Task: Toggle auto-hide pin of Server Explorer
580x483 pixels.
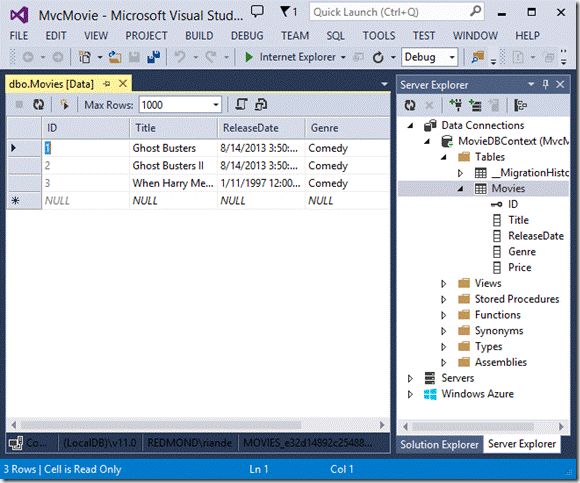Action: click(x=546, y=84)
